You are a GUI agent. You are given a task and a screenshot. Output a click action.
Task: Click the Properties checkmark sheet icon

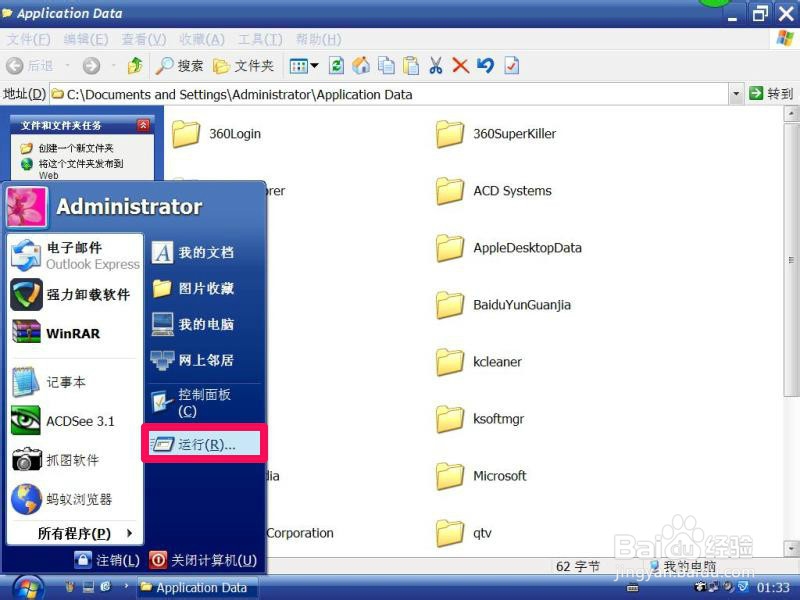(511, 65)
